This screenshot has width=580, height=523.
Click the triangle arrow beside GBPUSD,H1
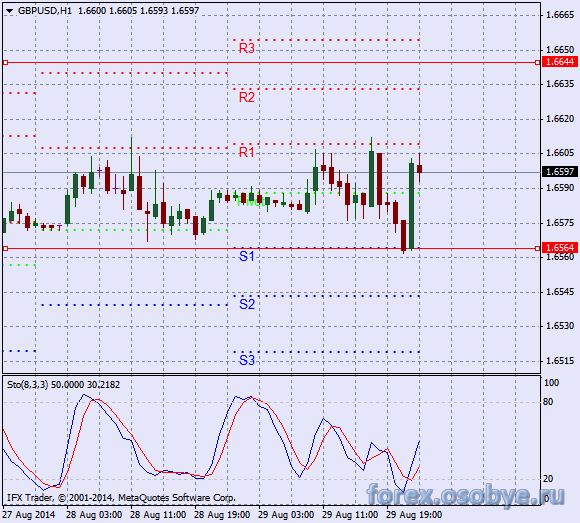click(9, 11)
